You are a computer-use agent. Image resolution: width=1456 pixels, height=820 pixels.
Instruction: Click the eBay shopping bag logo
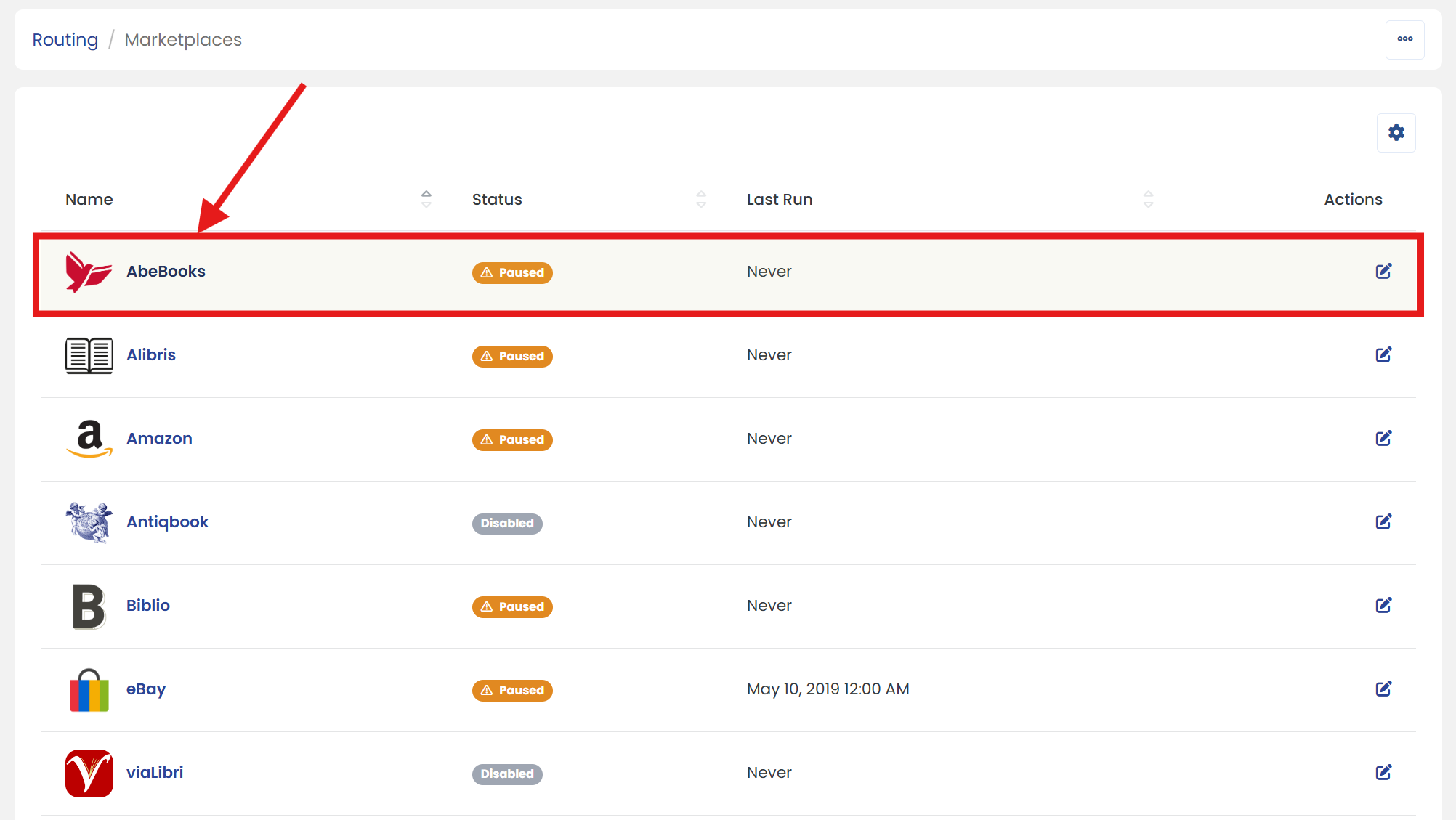89,690
